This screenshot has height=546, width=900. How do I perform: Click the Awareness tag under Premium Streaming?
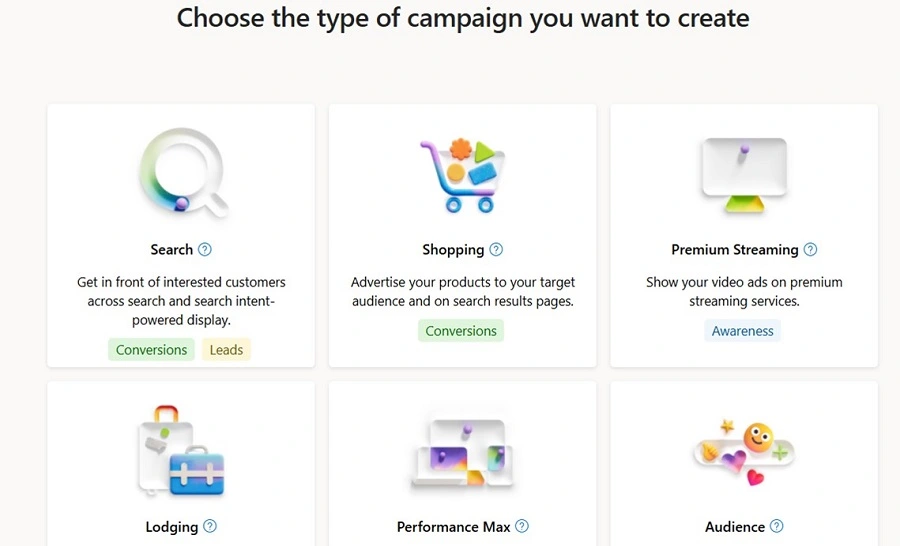coord(743,331)
